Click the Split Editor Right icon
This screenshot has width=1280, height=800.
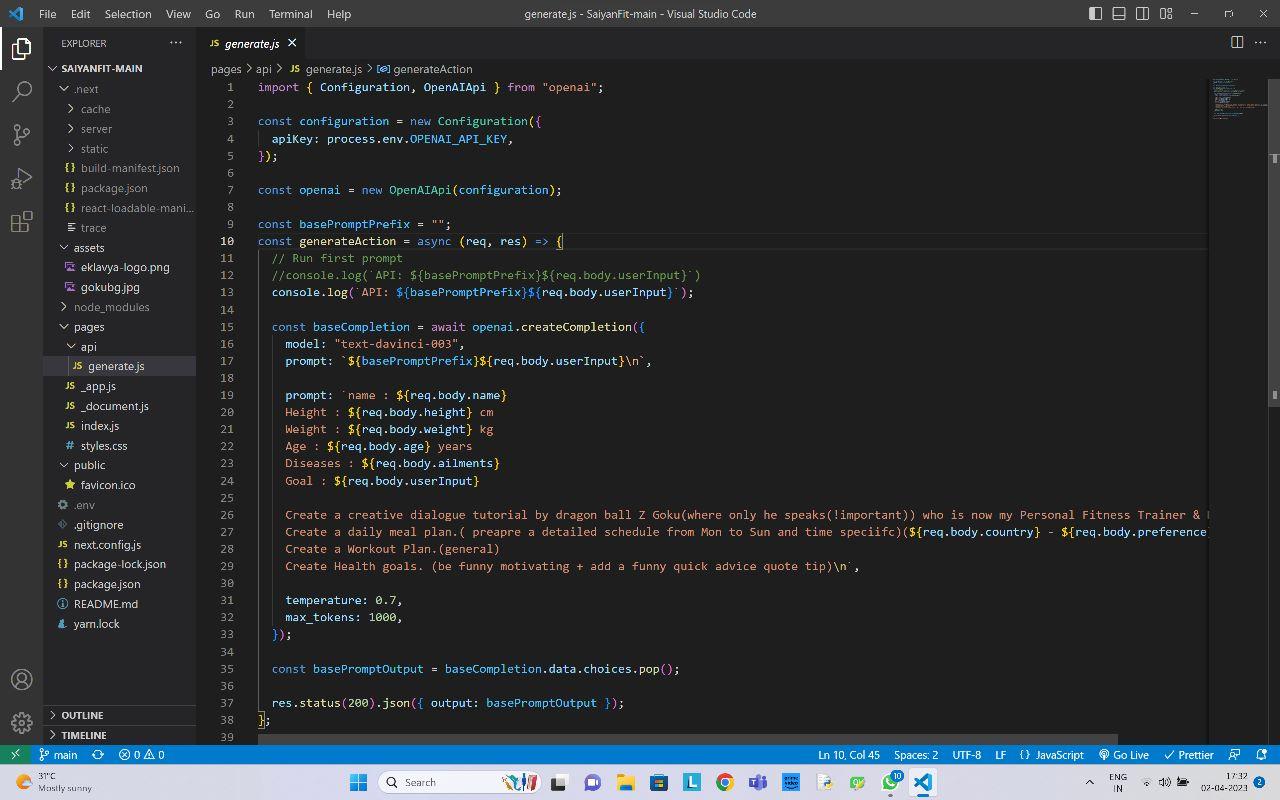click(x=1237, y=42)
